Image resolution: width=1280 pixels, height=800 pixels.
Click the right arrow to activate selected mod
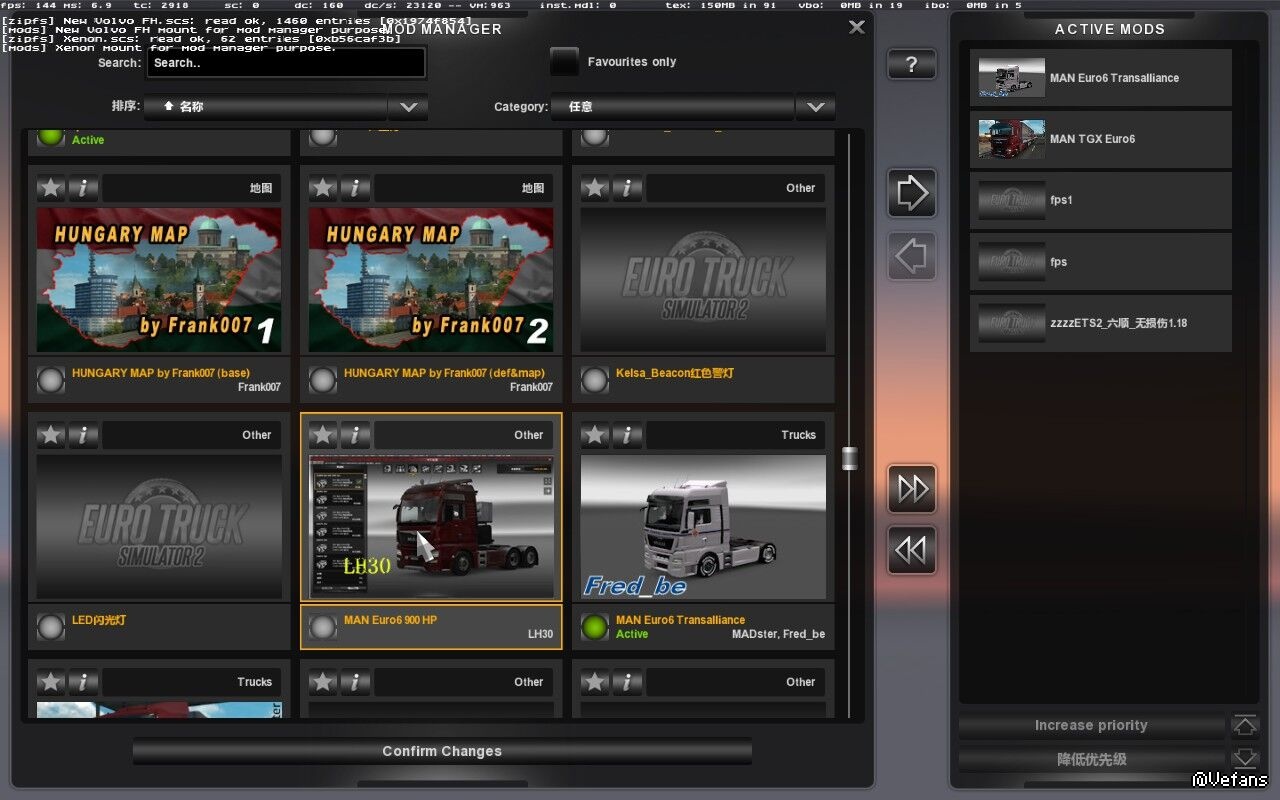tap(911, 193)
